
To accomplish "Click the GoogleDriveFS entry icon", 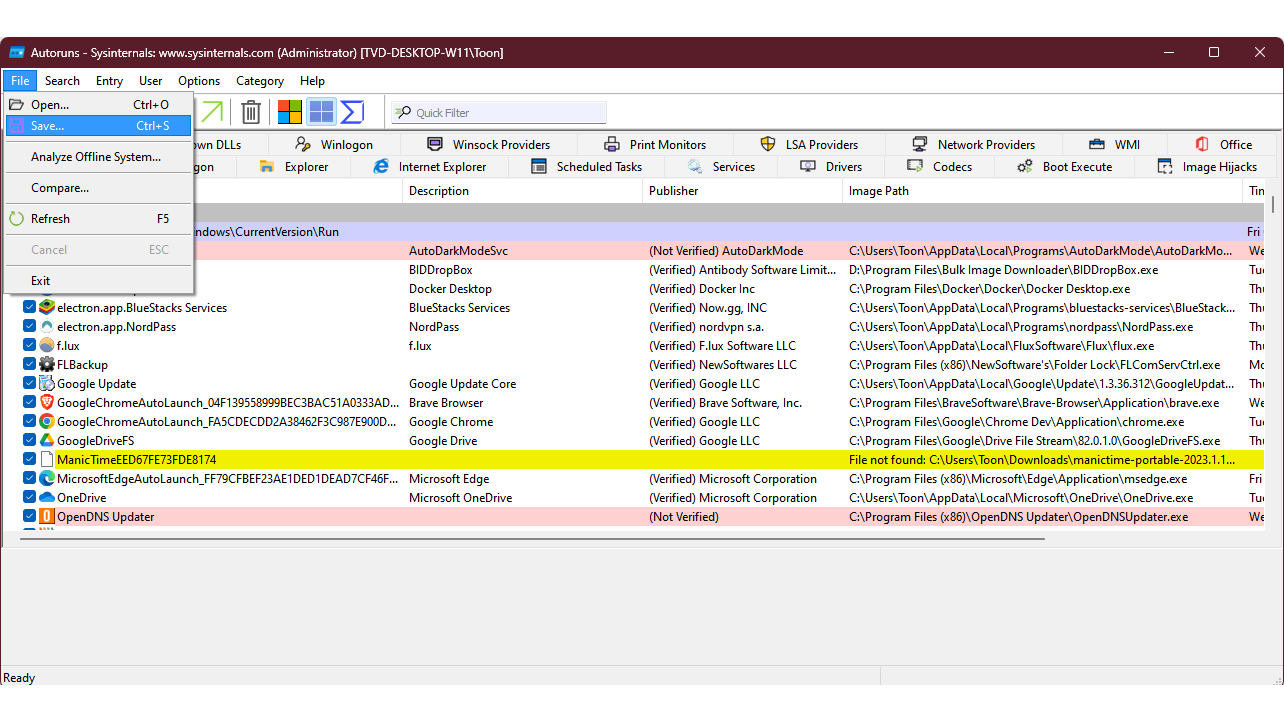I will click(x=46, y=441).
